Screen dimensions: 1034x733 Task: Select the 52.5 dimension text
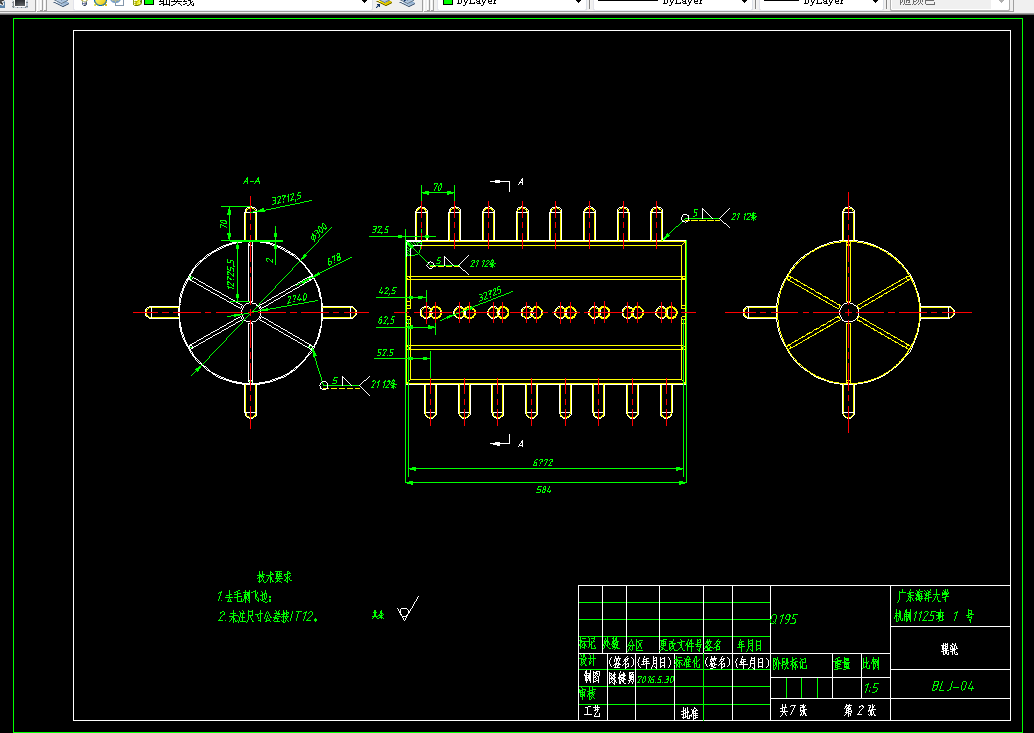(x=385, y=353)
